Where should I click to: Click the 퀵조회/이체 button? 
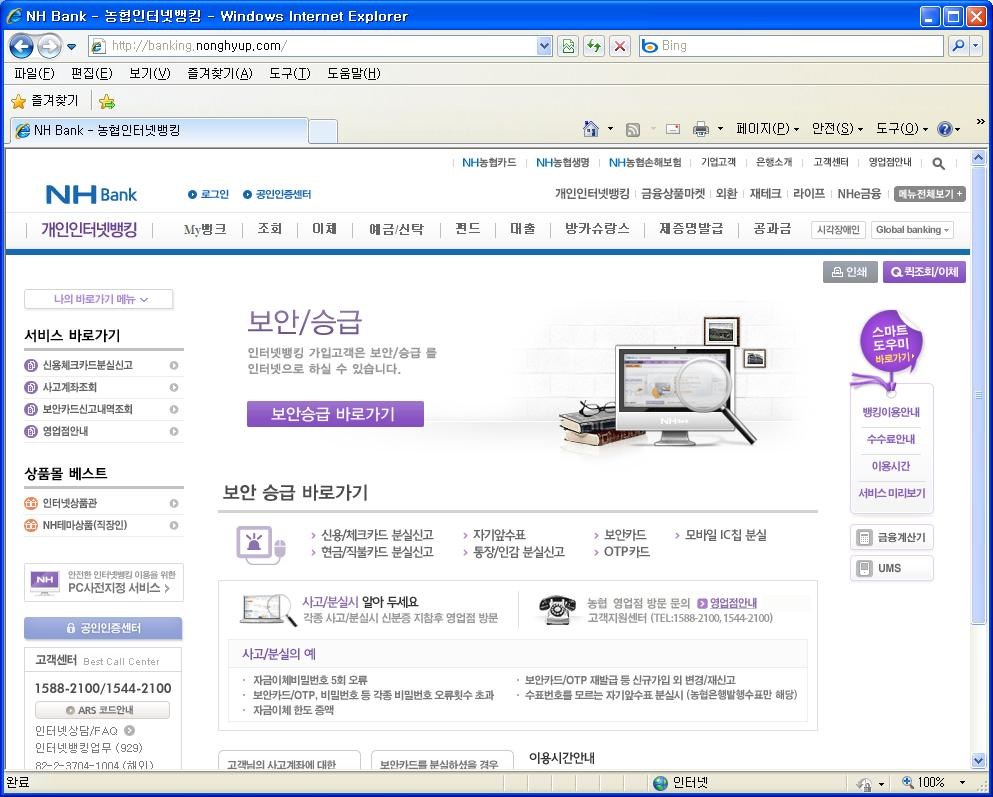[x=924, y=272]
